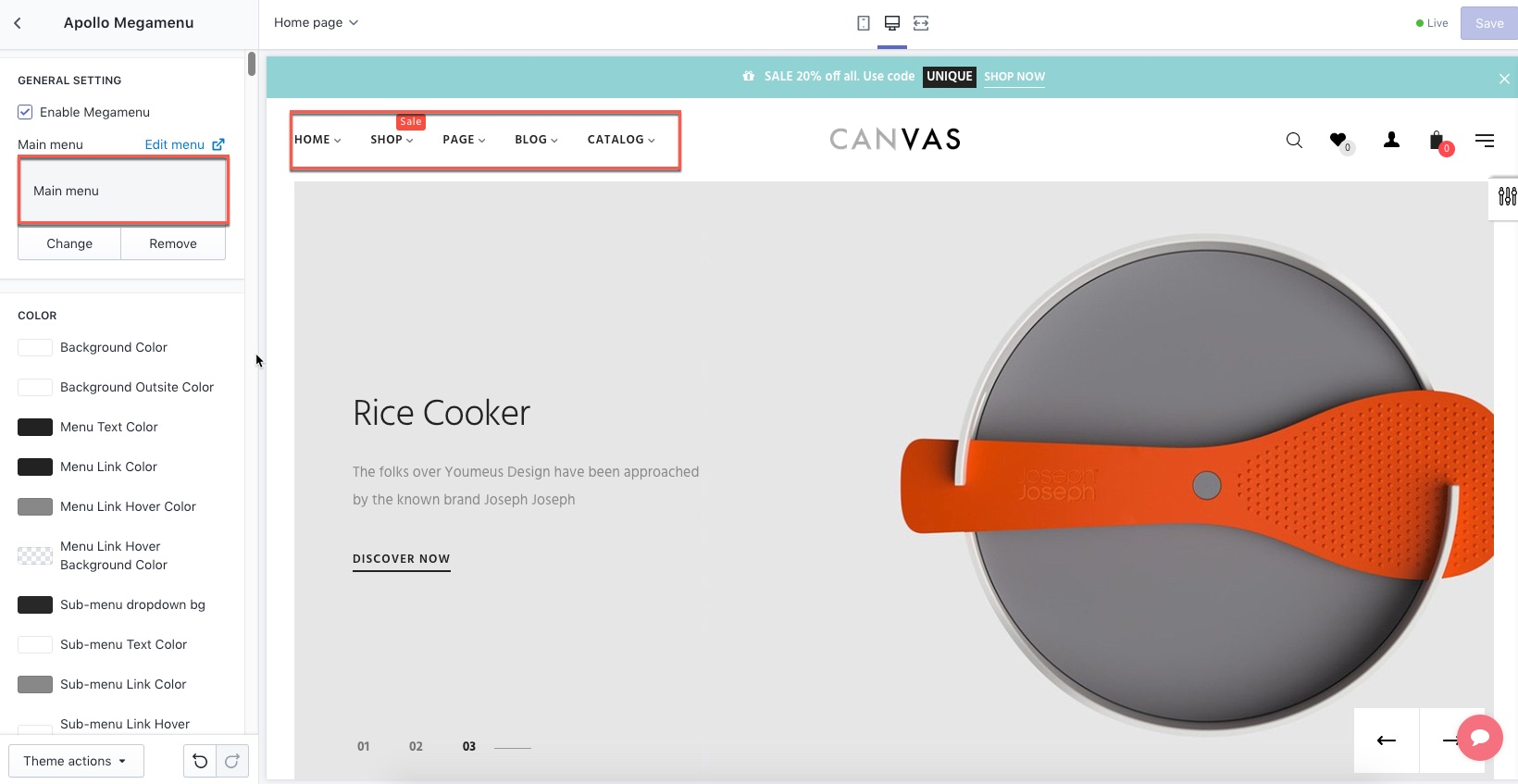Select slide 02 indicator
This screenshot has width=1518, height=784.
pyautogui.click(x=416, y=746)
